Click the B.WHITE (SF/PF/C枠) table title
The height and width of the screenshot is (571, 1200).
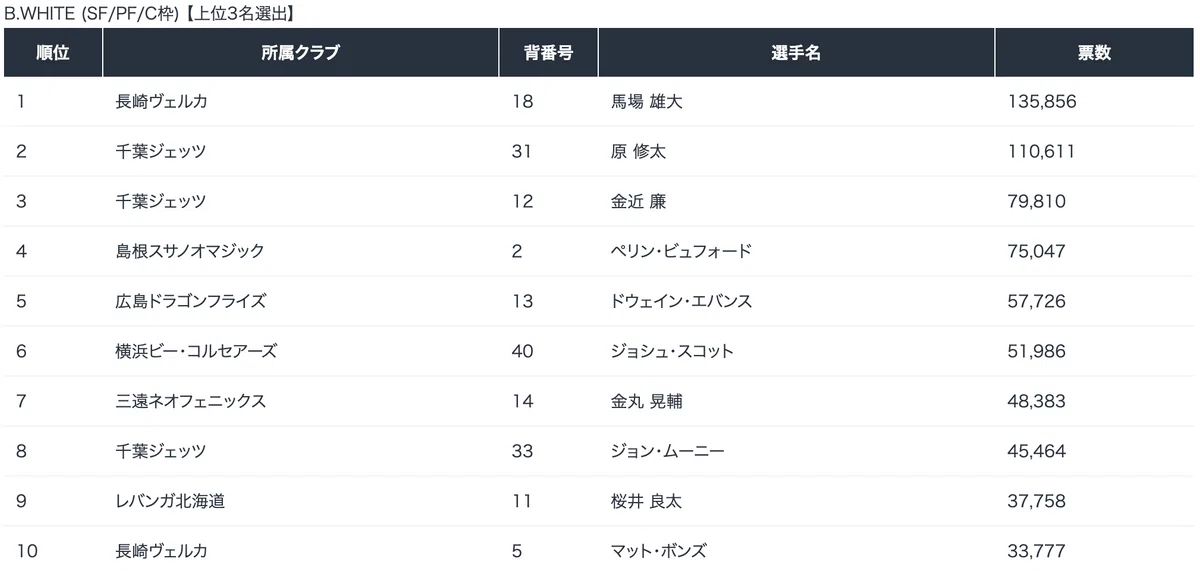point(148,13)
